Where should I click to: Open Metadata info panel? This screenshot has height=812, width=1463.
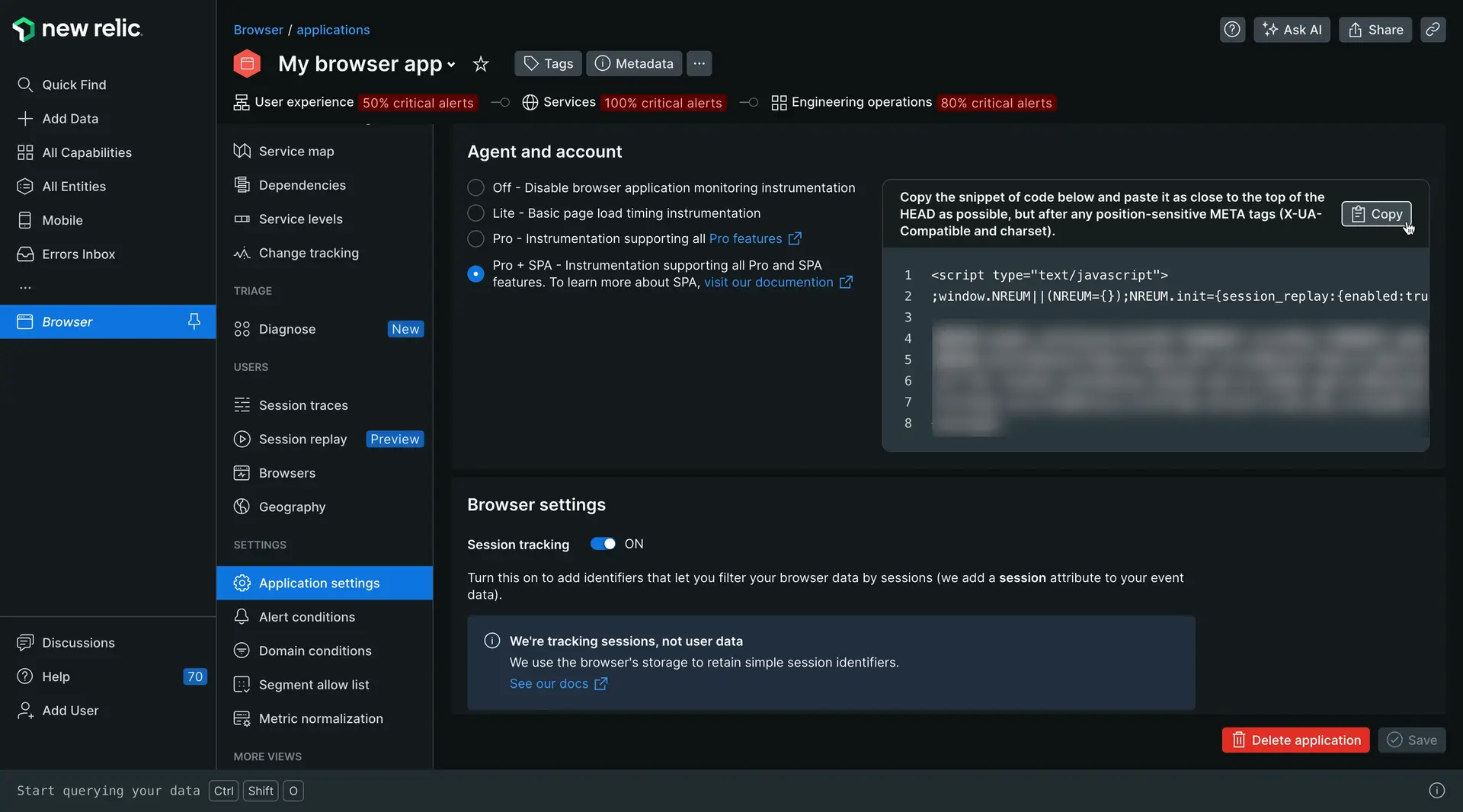[x=634, y=64]
